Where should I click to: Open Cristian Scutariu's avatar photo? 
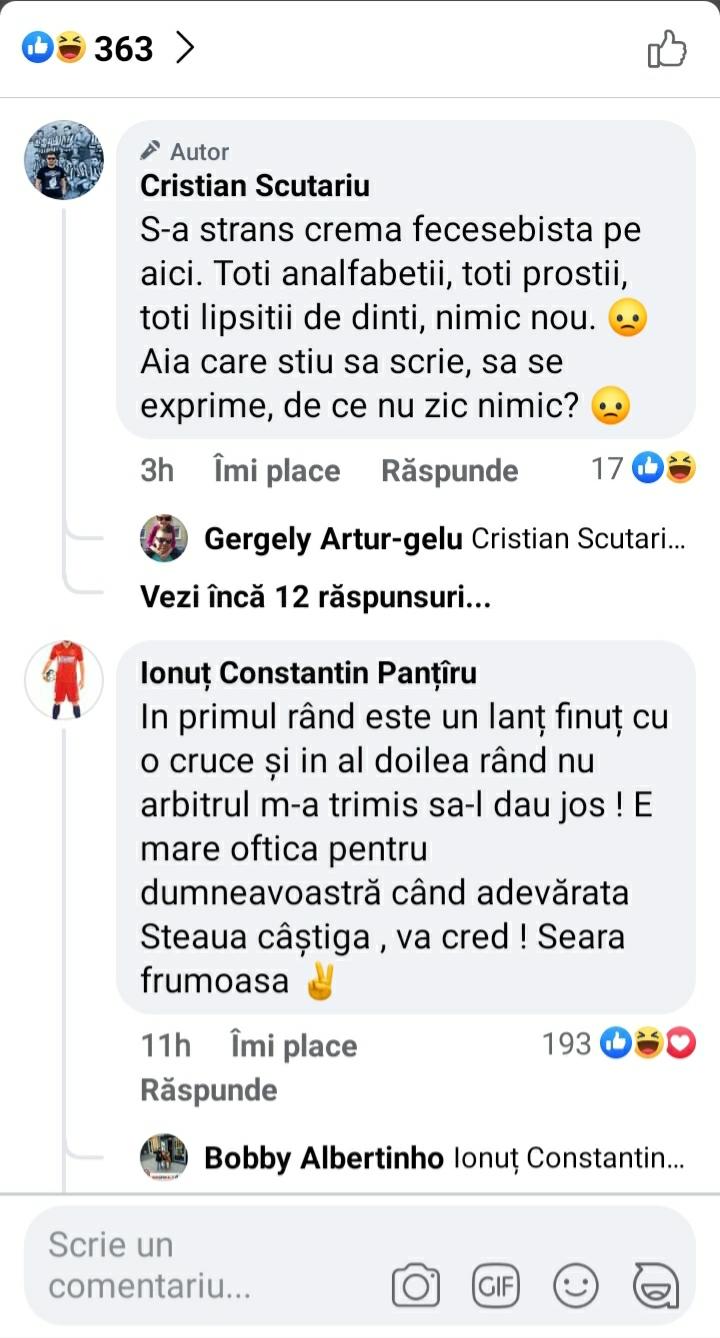pyautogui.click(x=64, y=161)
